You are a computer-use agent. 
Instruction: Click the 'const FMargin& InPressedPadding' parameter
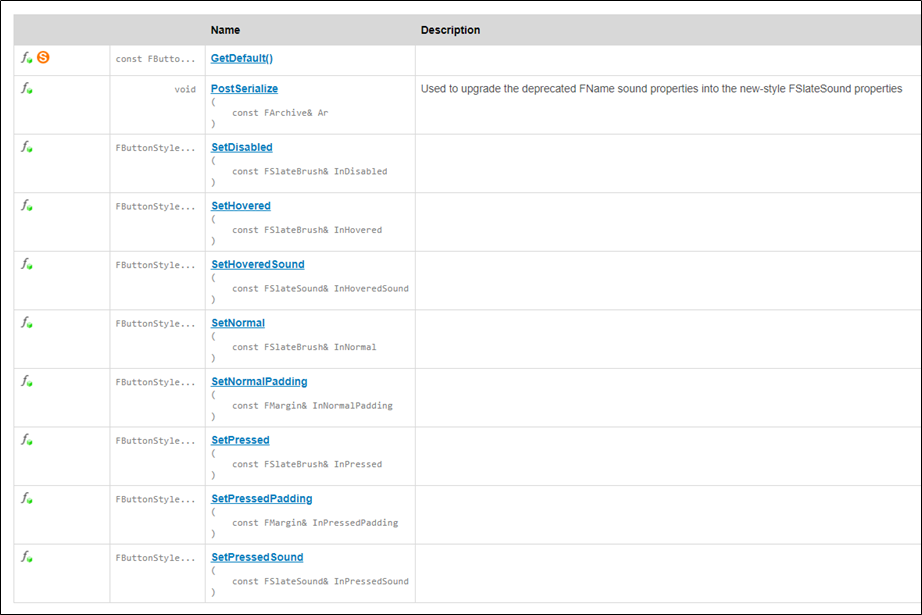point(315,523)
